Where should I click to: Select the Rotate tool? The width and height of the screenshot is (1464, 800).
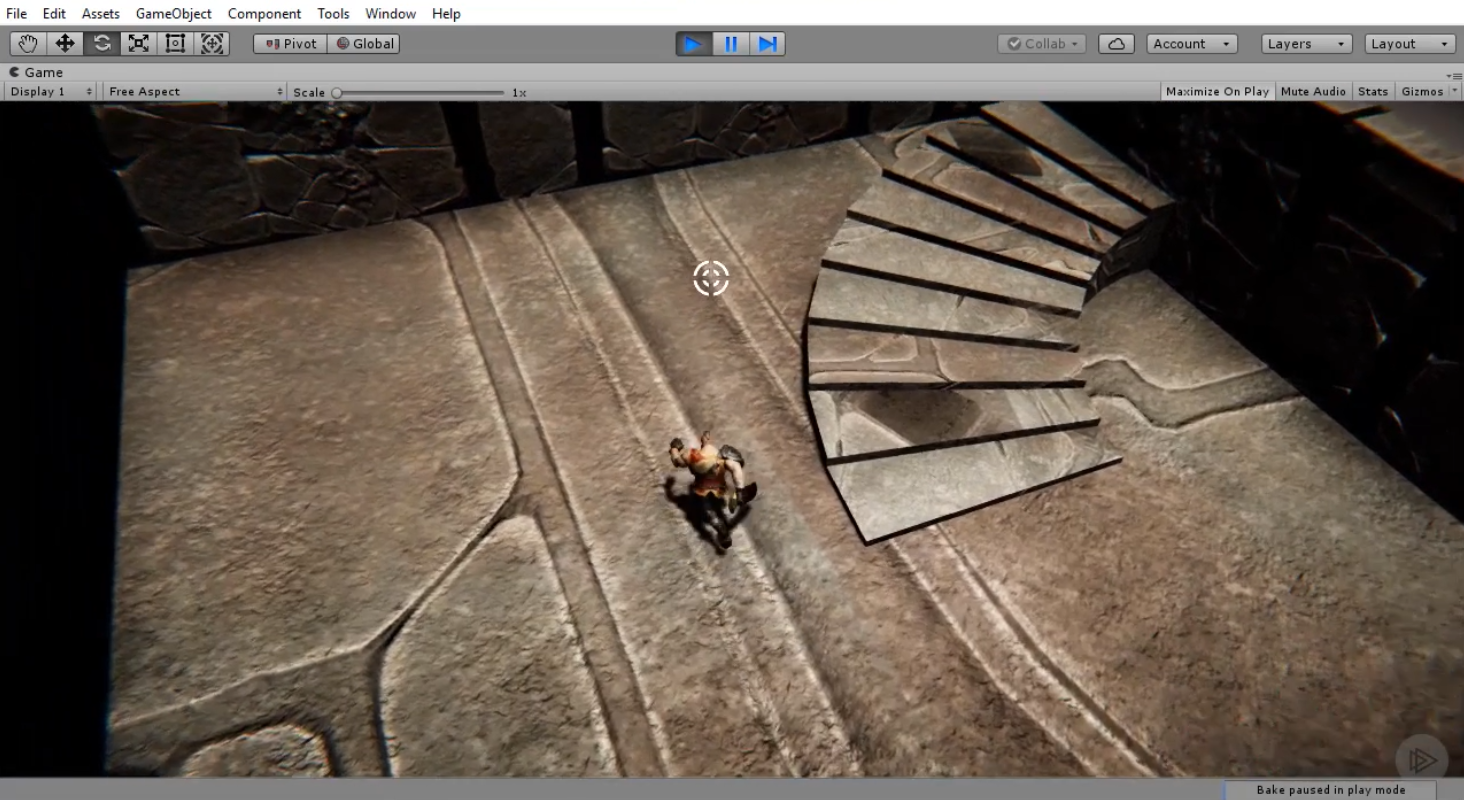pyautogui.click(x=102, y=44)
